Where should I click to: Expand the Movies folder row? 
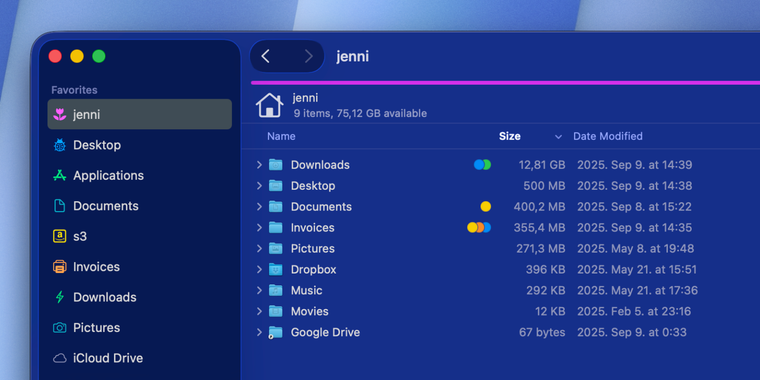click(x=259, y=311)
